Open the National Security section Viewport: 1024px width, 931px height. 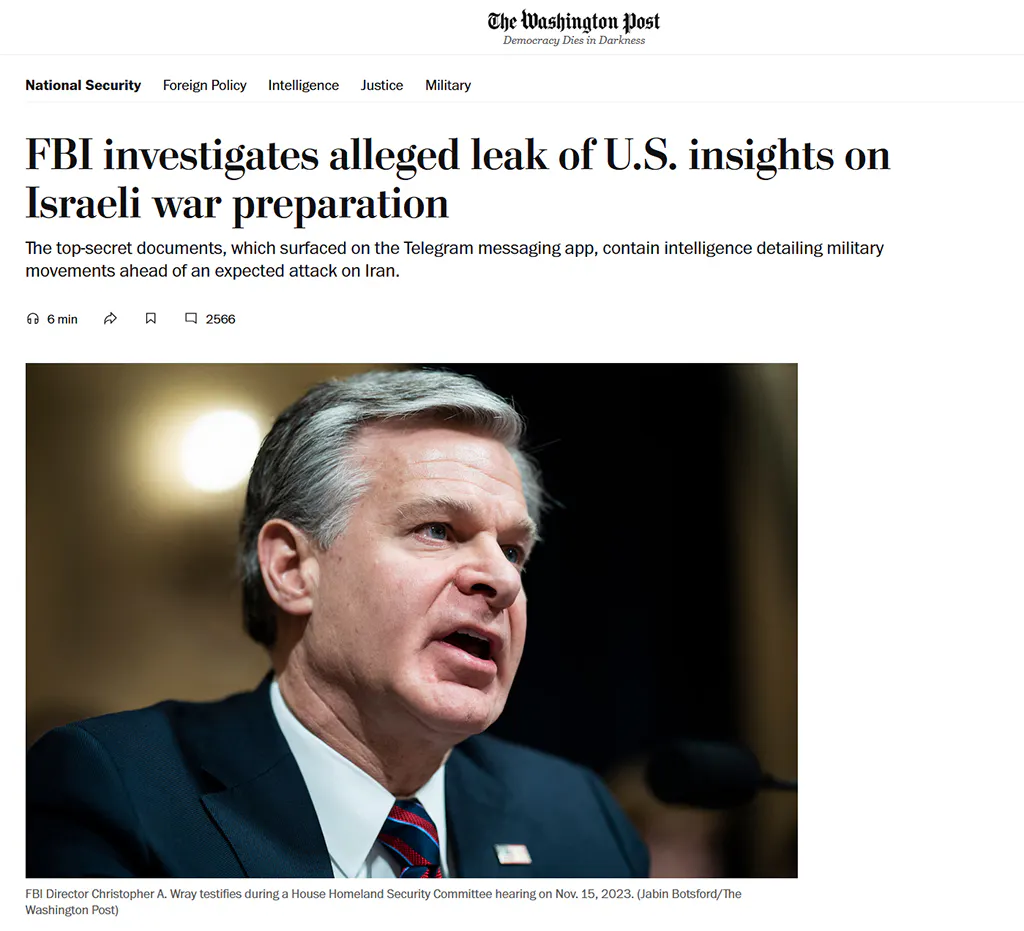coord(83,86)
